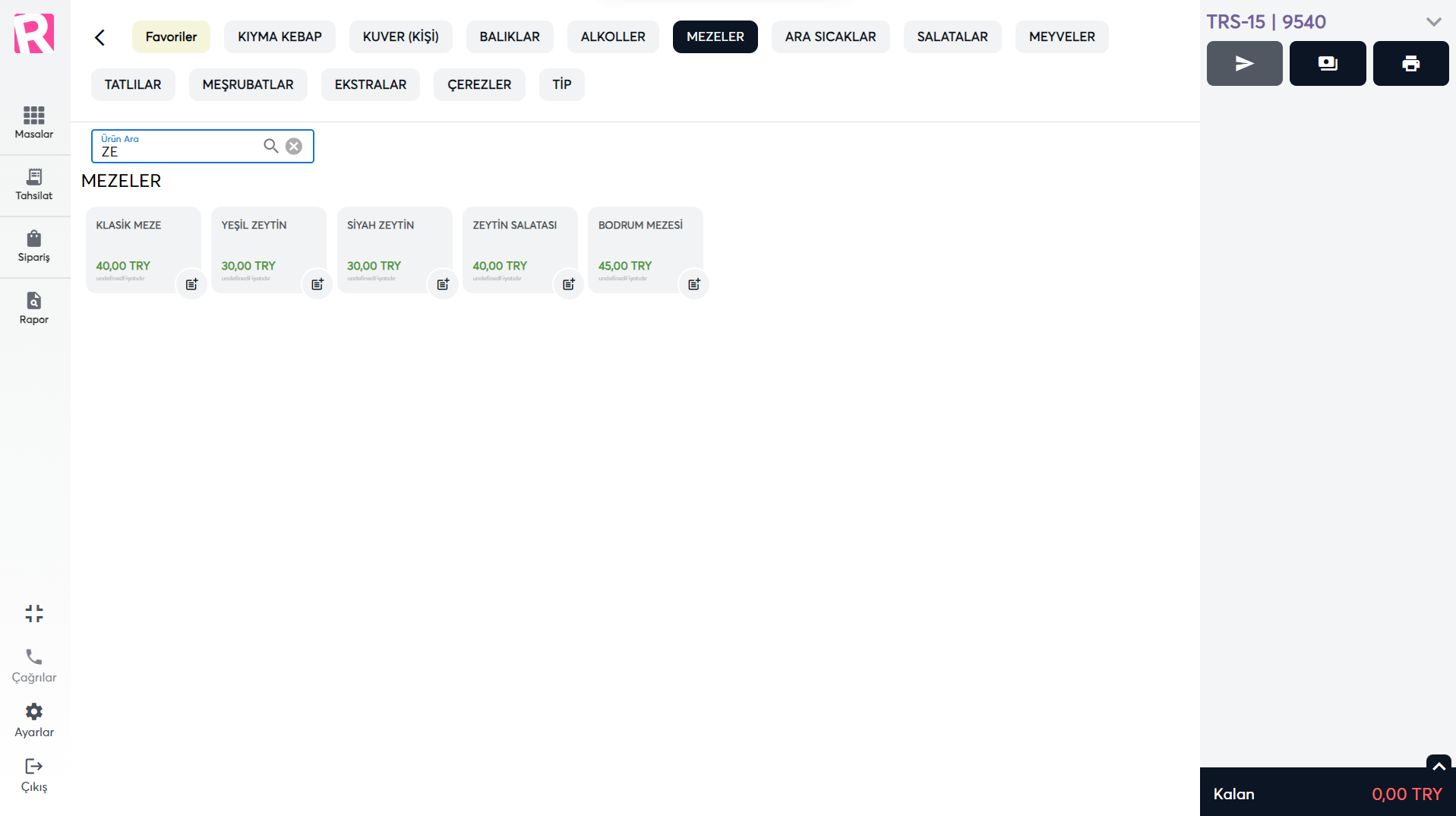
Task: Open Ayarlar settings in sidebar
Action: 34,720
